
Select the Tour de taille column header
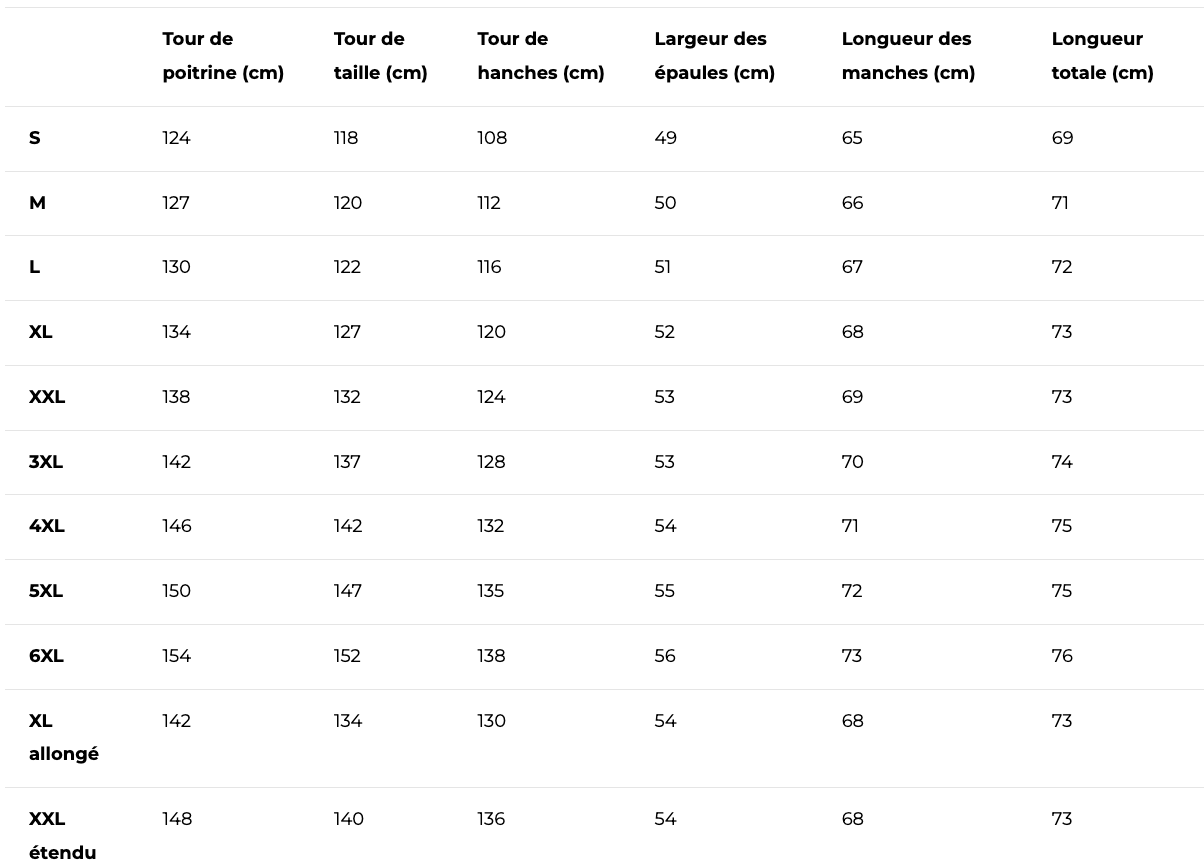pos(380,56)
